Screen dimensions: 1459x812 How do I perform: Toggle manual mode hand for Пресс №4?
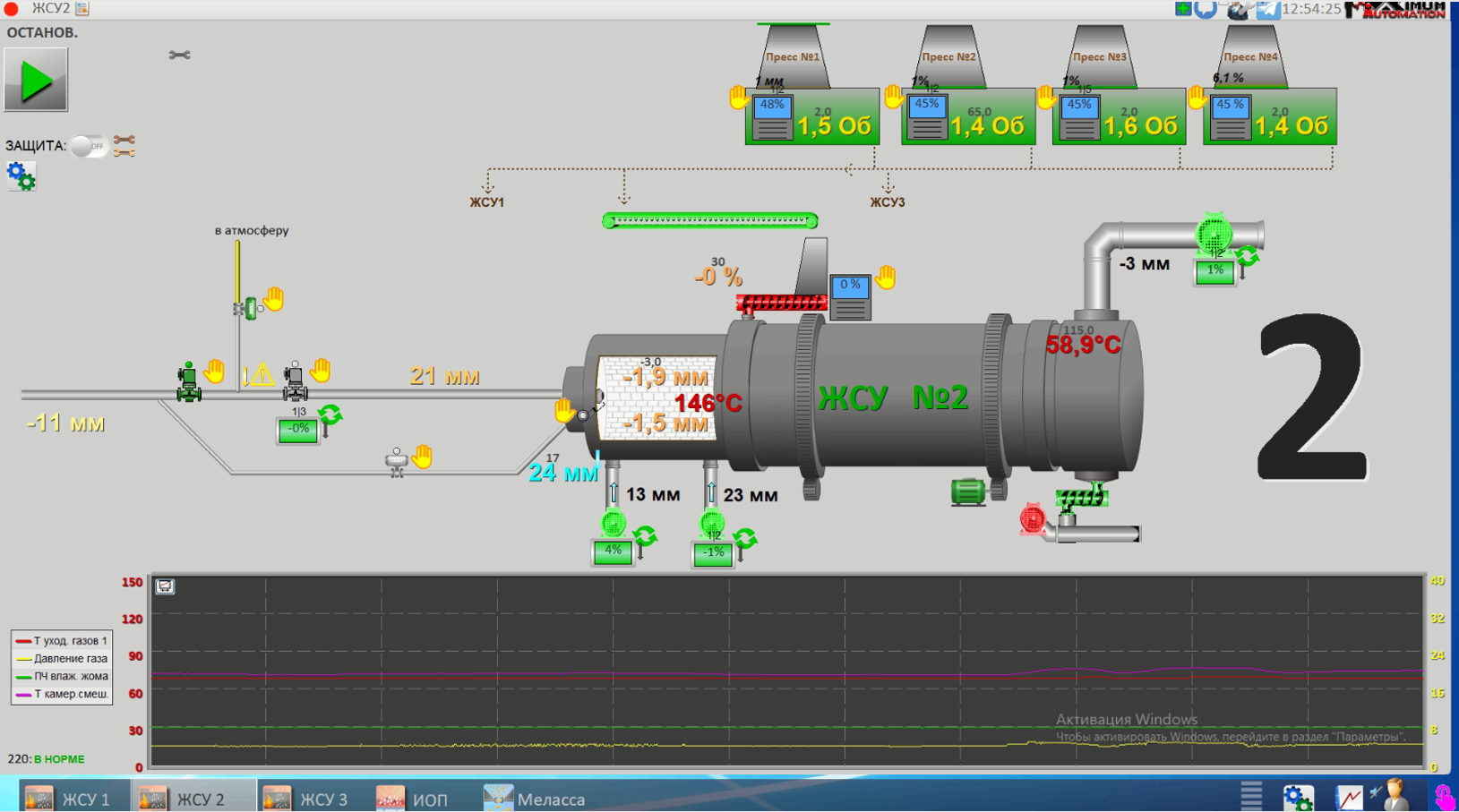tap(1197, 97)
